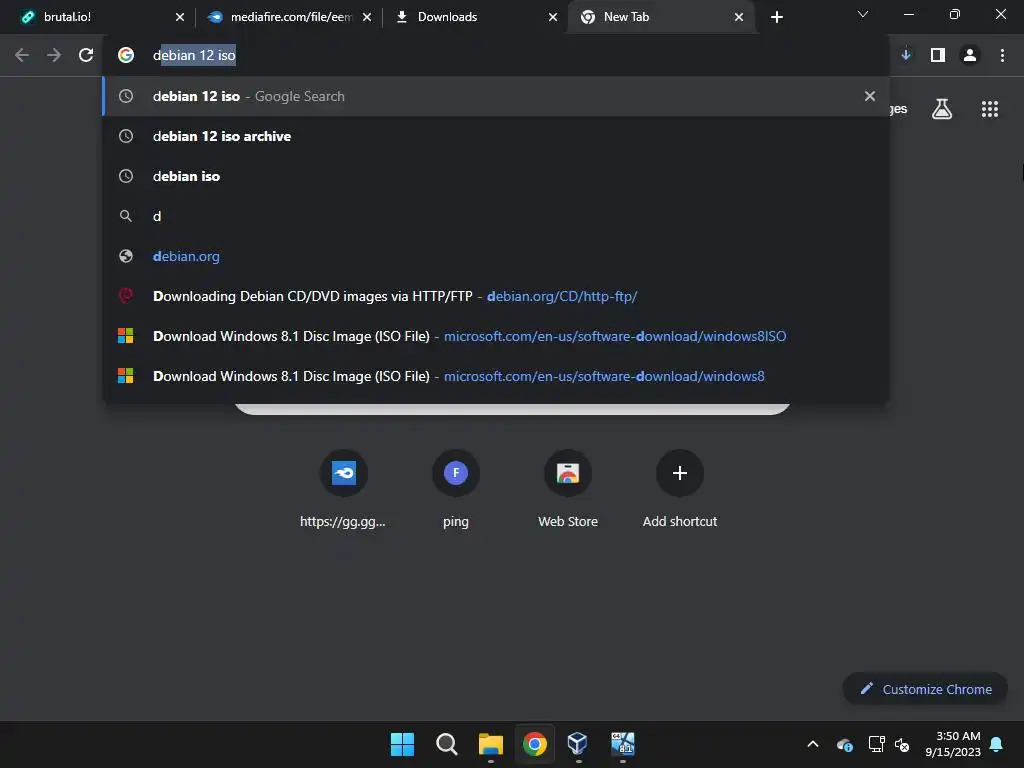The width and height of the screenshot is (1024, 768).
Task: Click the Customize Chrome button
Action: click(x=925, y=689)
